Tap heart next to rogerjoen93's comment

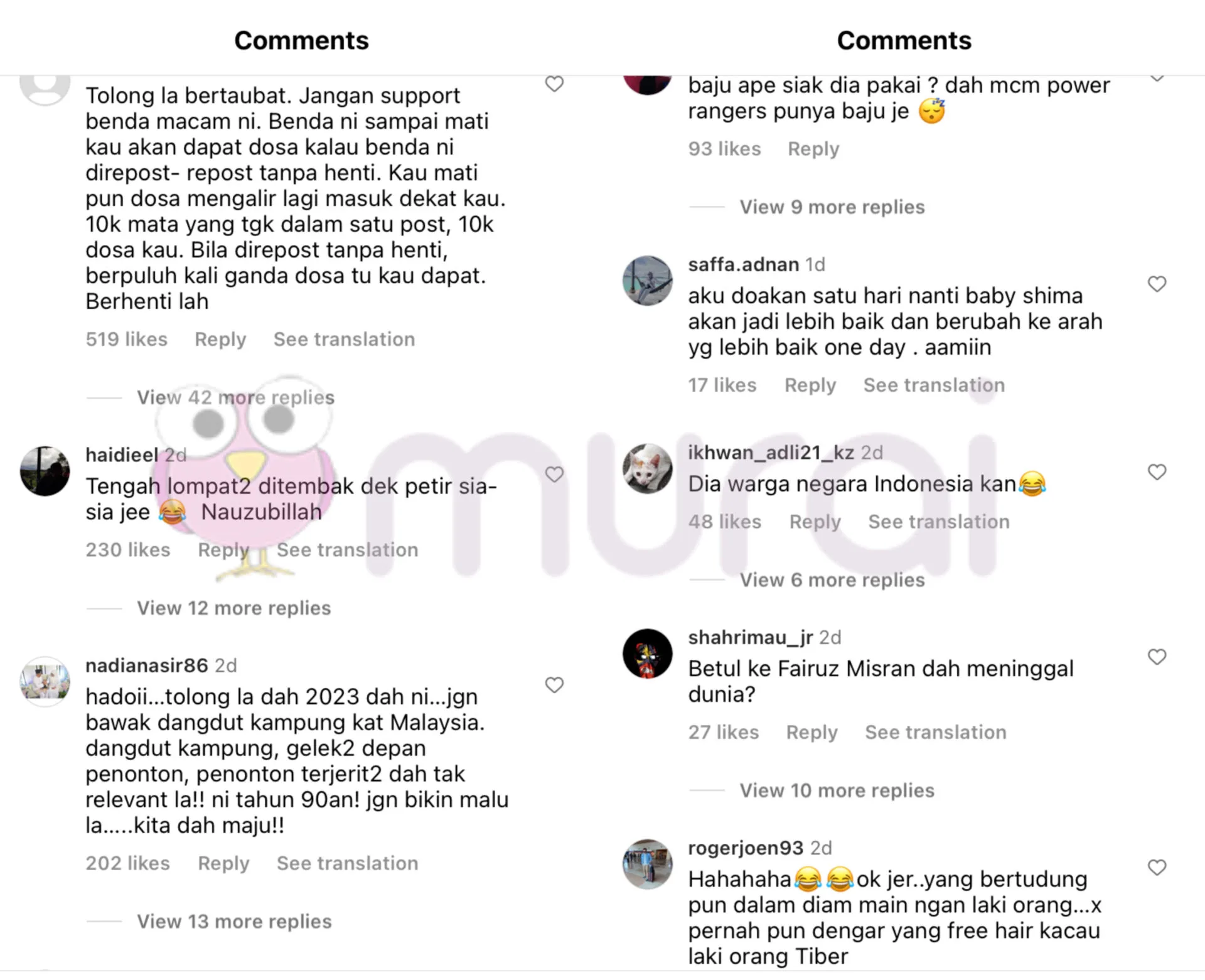click(1157, 868)
